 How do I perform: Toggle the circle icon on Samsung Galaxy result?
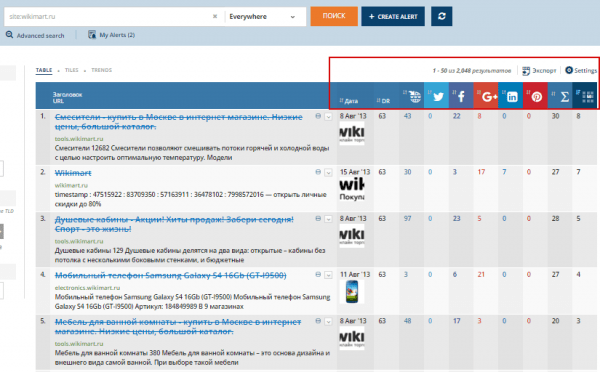318,274
